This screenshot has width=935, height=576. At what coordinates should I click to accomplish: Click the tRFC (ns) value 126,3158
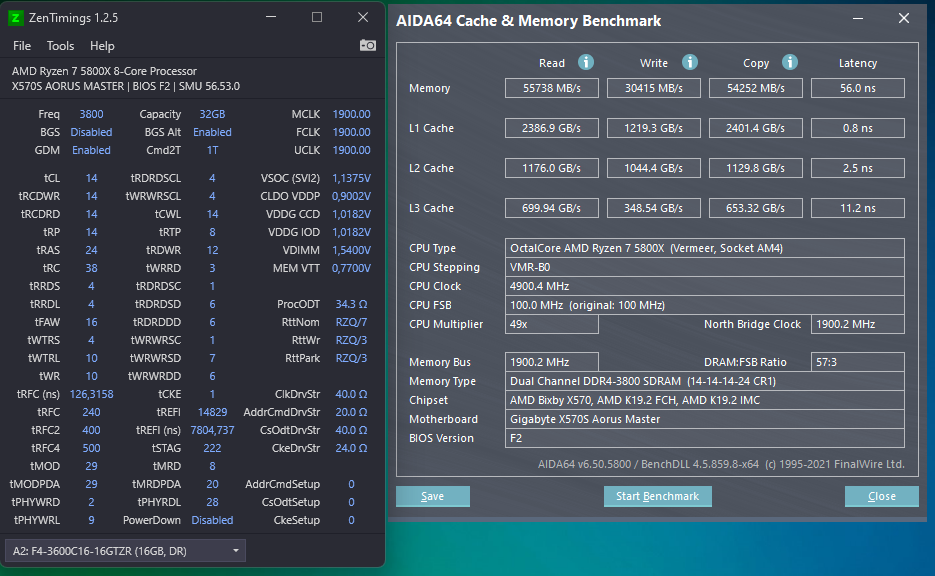[91, 394]
